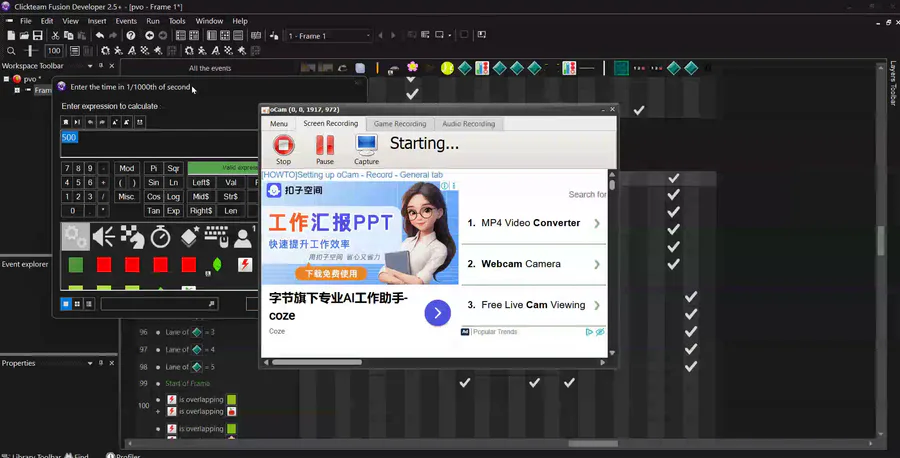900x458 pixels.
Task: Click the Cut scissors icon
Action: pyautogui.click(x=55, y=36)
